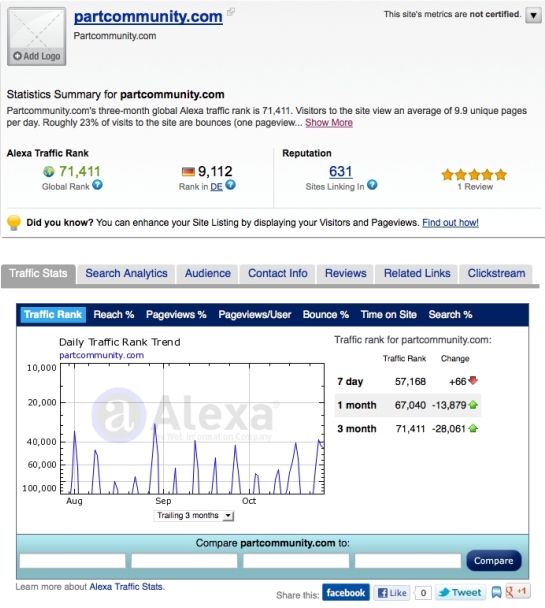The width and height of the screenshot is (545, 608).
Task: Click the Like count bubble showing 0
Action: (x=423, y=593)
